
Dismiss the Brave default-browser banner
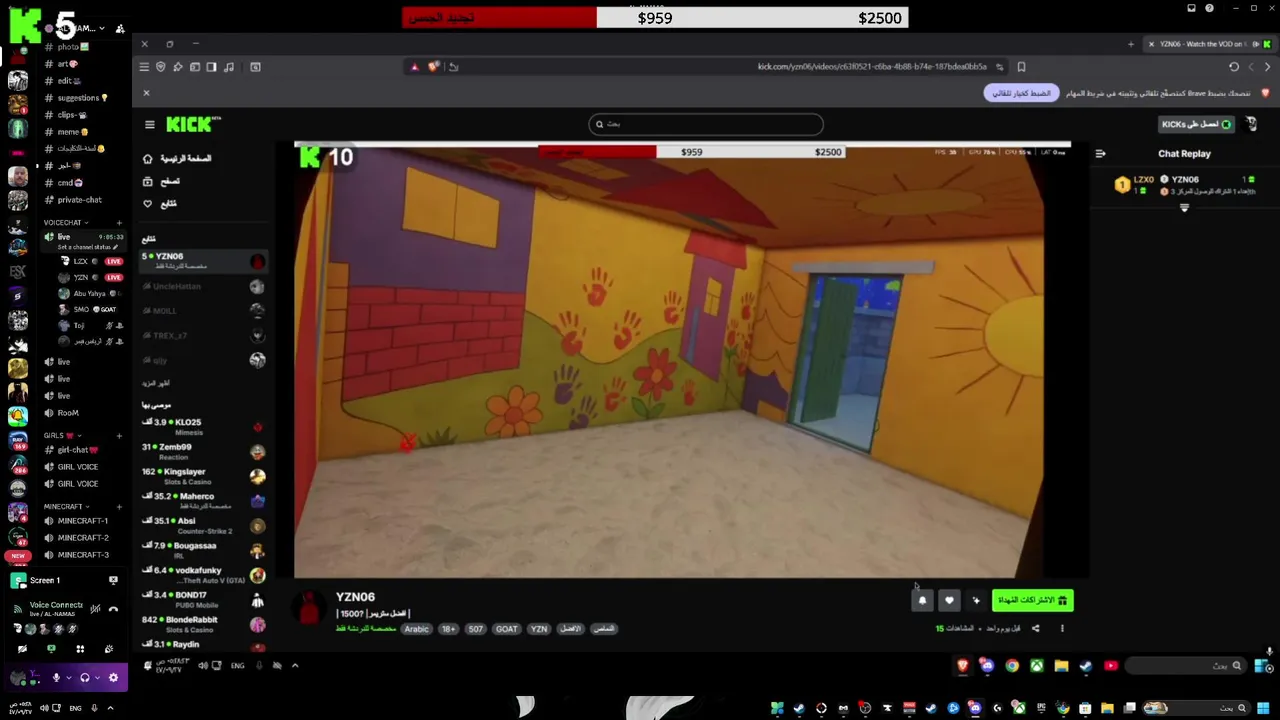click(x=146, y=93)
